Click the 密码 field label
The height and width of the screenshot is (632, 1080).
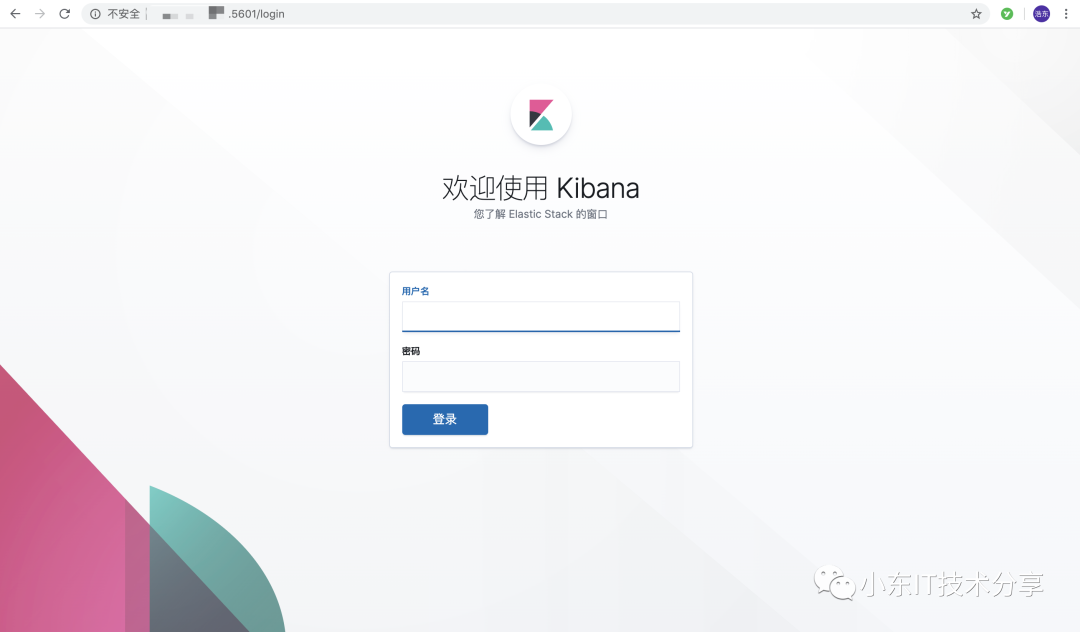pos(411,351)
